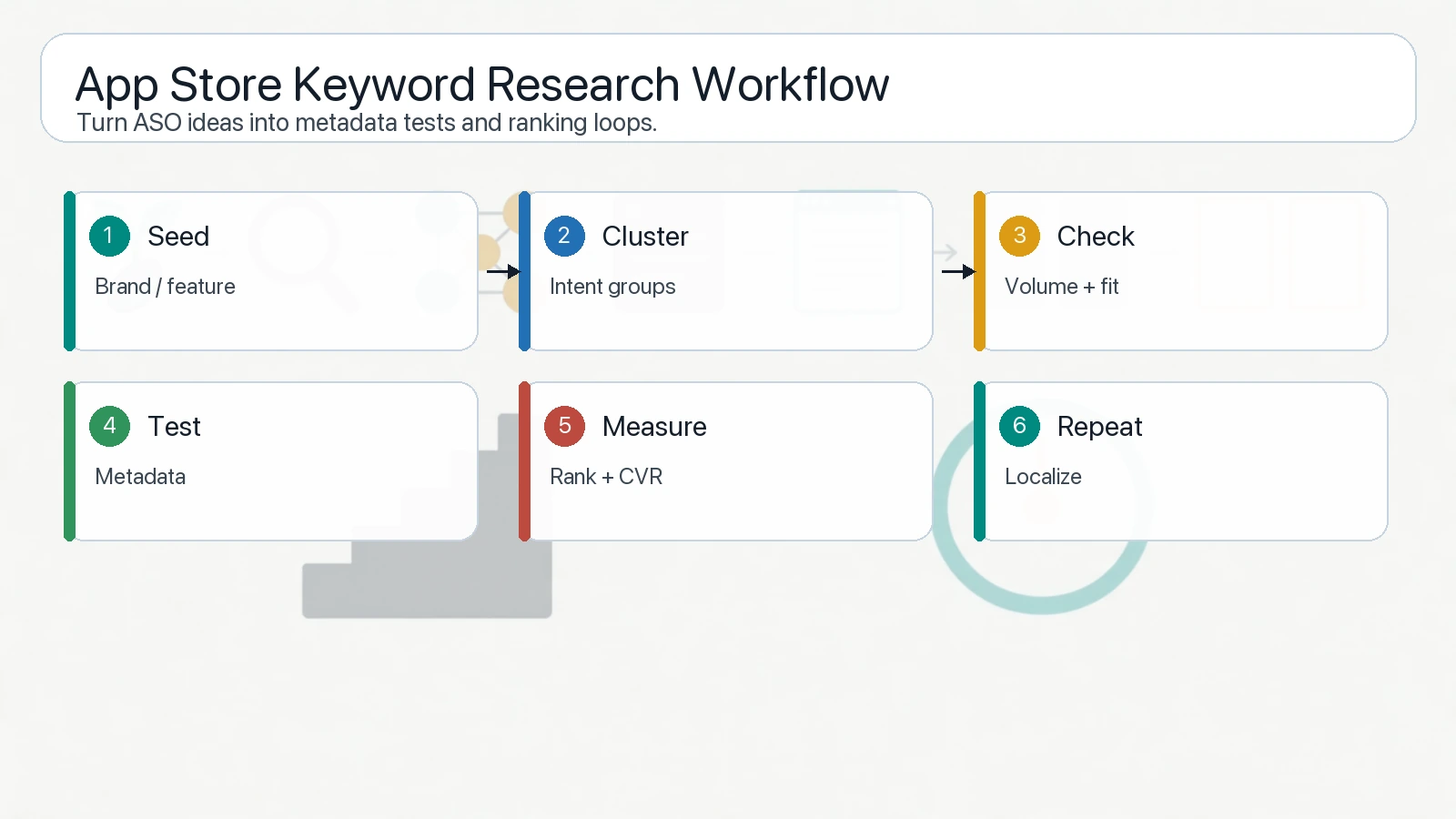Select the Seed step heading
The width and height of the screenshot is (1456, 819).
[178, 237]
